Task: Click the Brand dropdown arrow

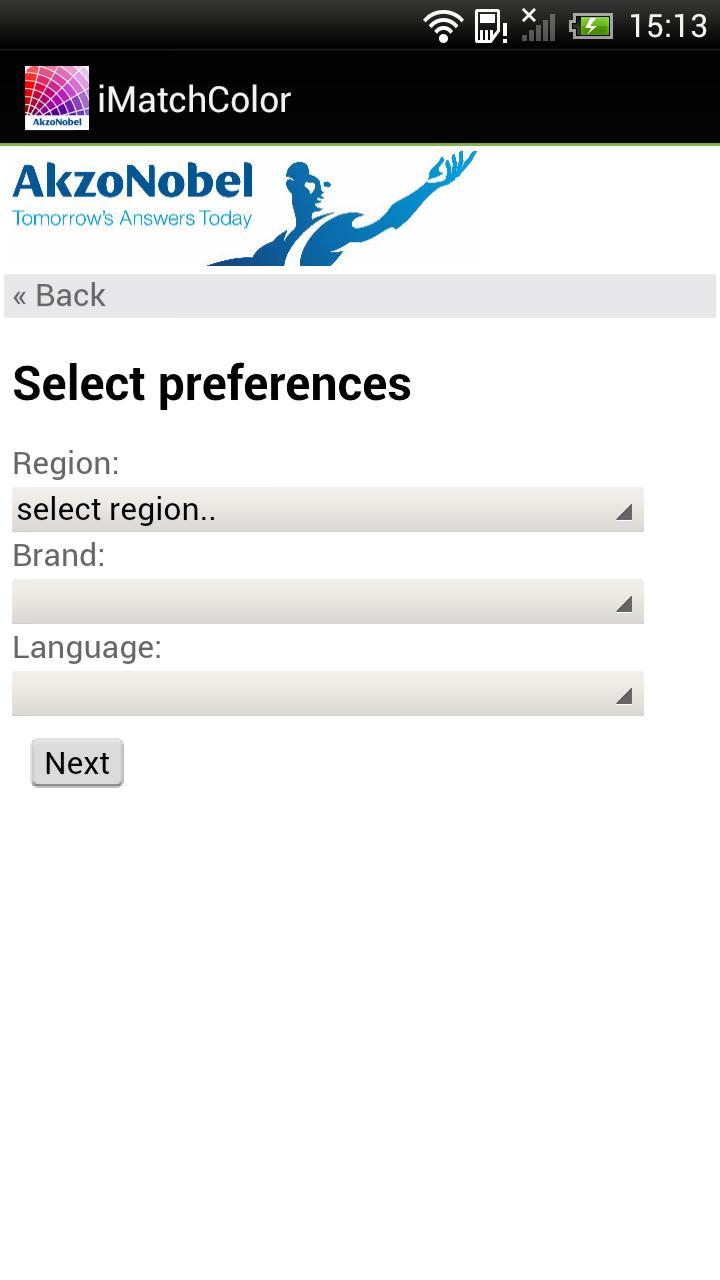Action: [624, 604]
